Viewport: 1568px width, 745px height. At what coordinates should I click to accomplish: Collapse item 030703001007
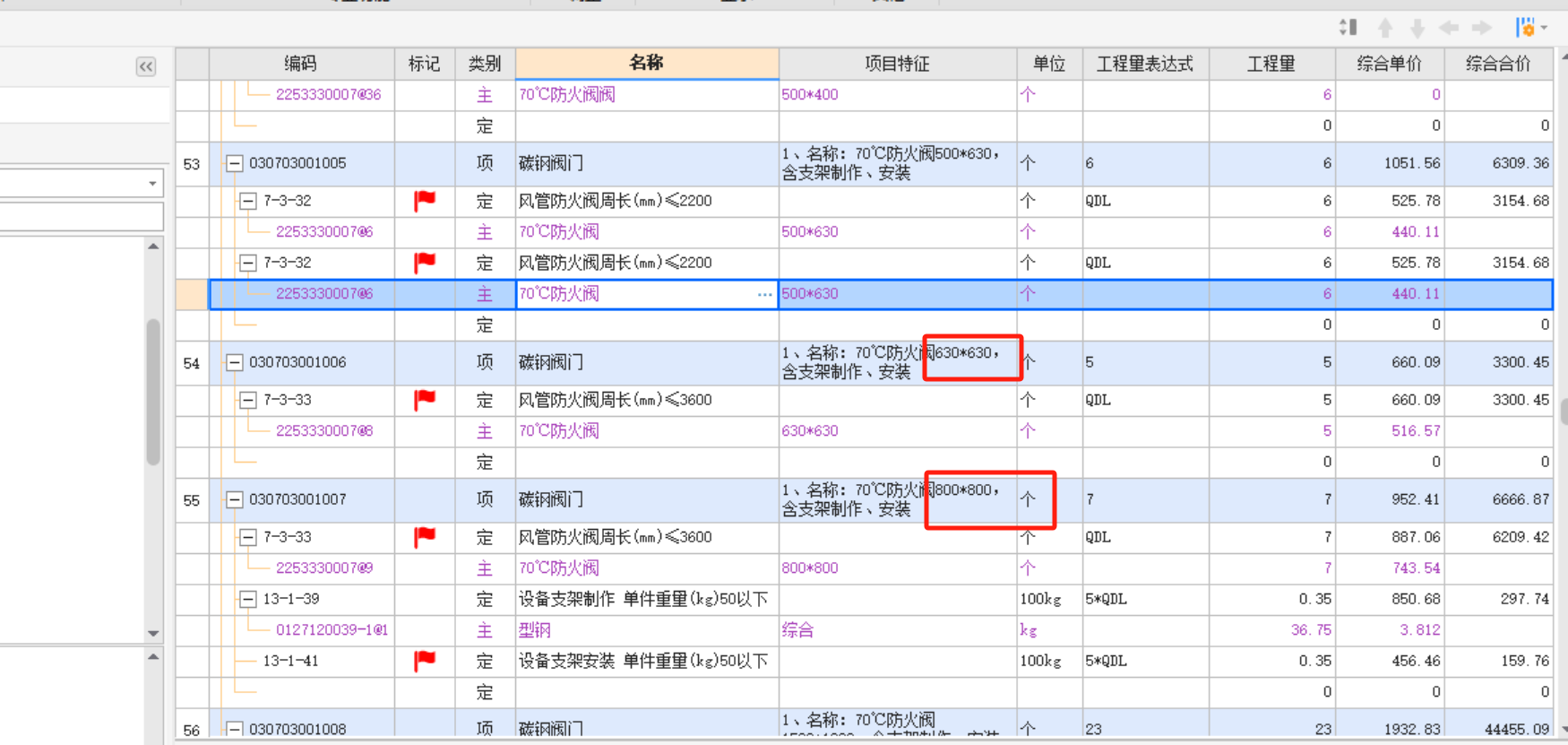pyautogui.click(x=235, y=499)
